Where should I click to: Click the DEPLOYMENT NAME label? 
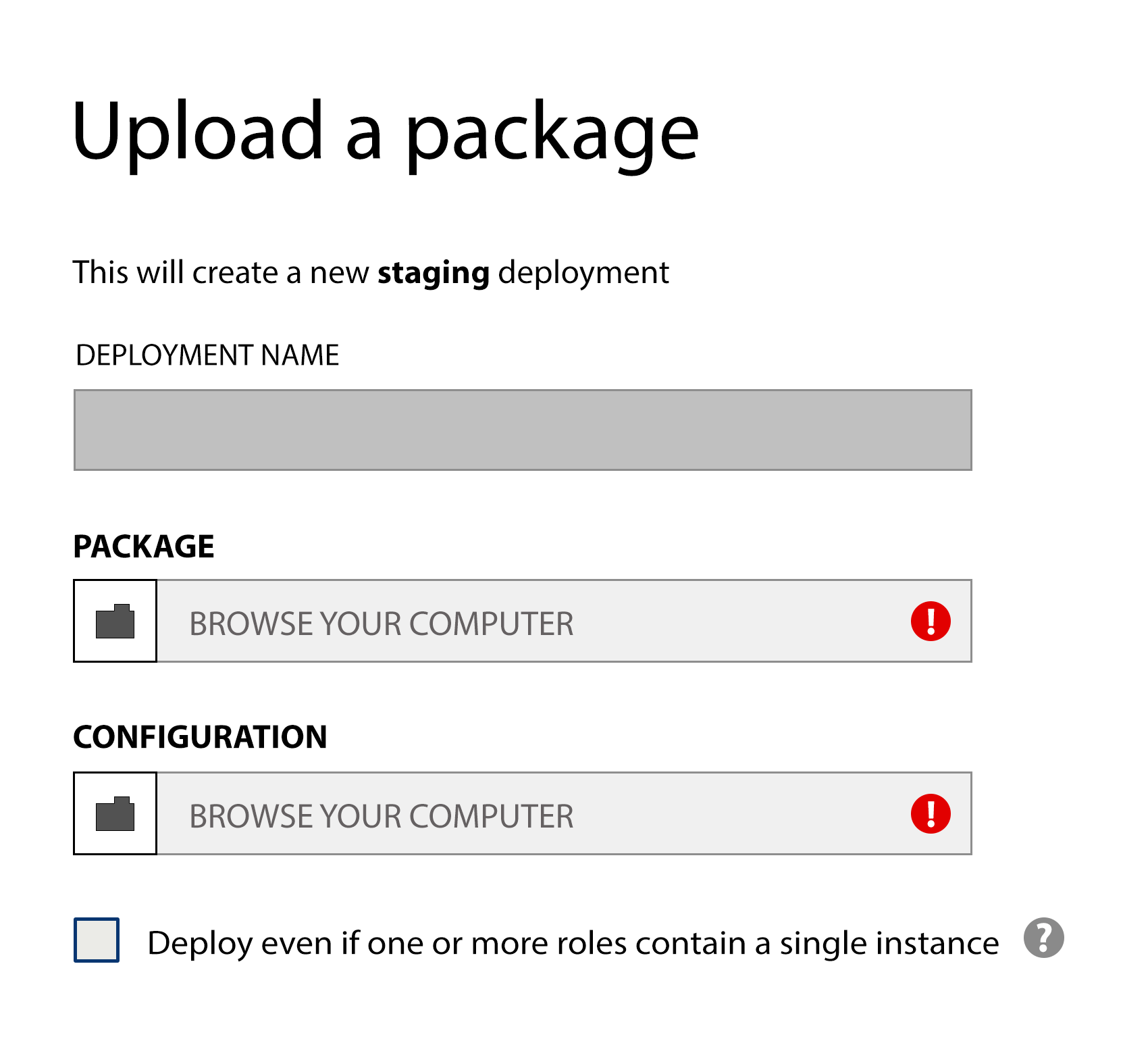click(x=207, y=355)
